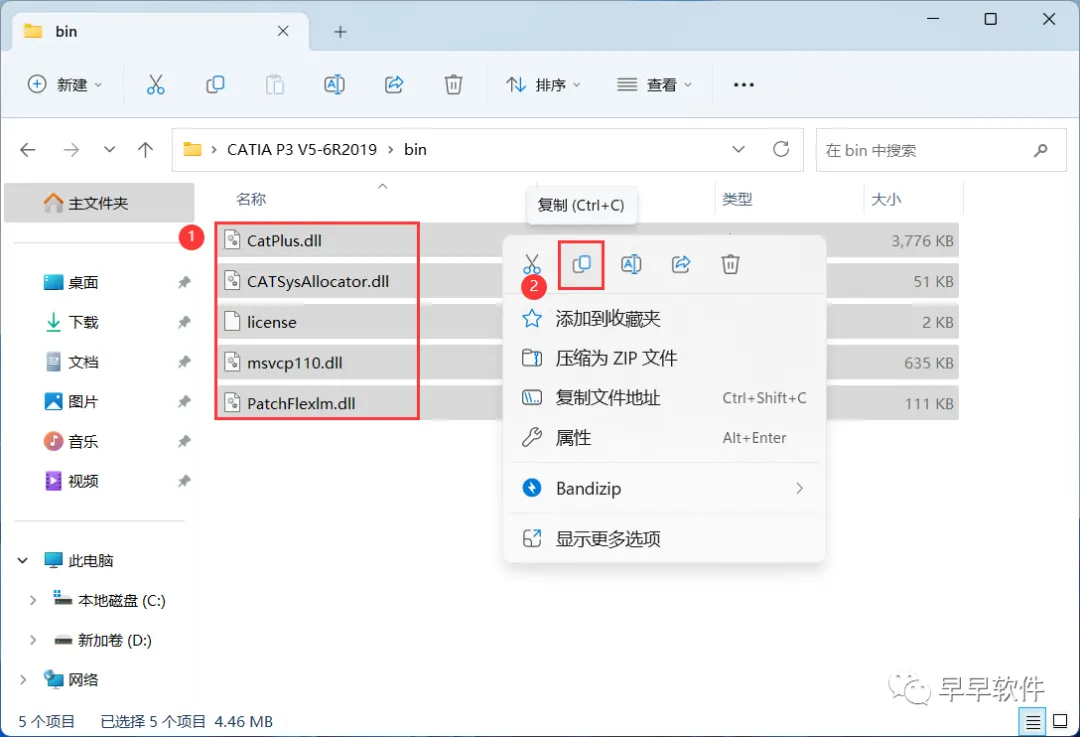Select the CATSysAllocator.dll file

click(x=318, y=281)
